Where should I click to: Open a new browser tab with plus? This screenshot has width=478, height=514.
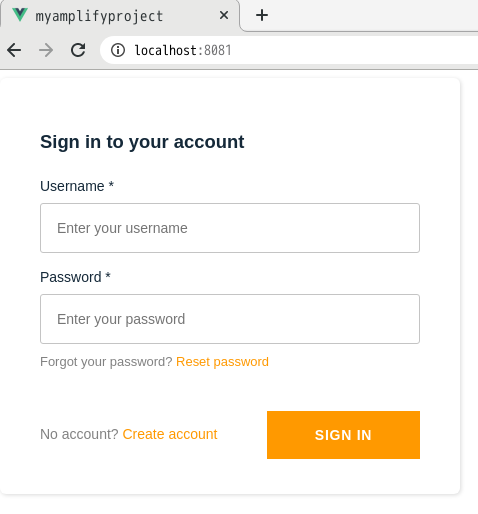[x=262, y=15]
